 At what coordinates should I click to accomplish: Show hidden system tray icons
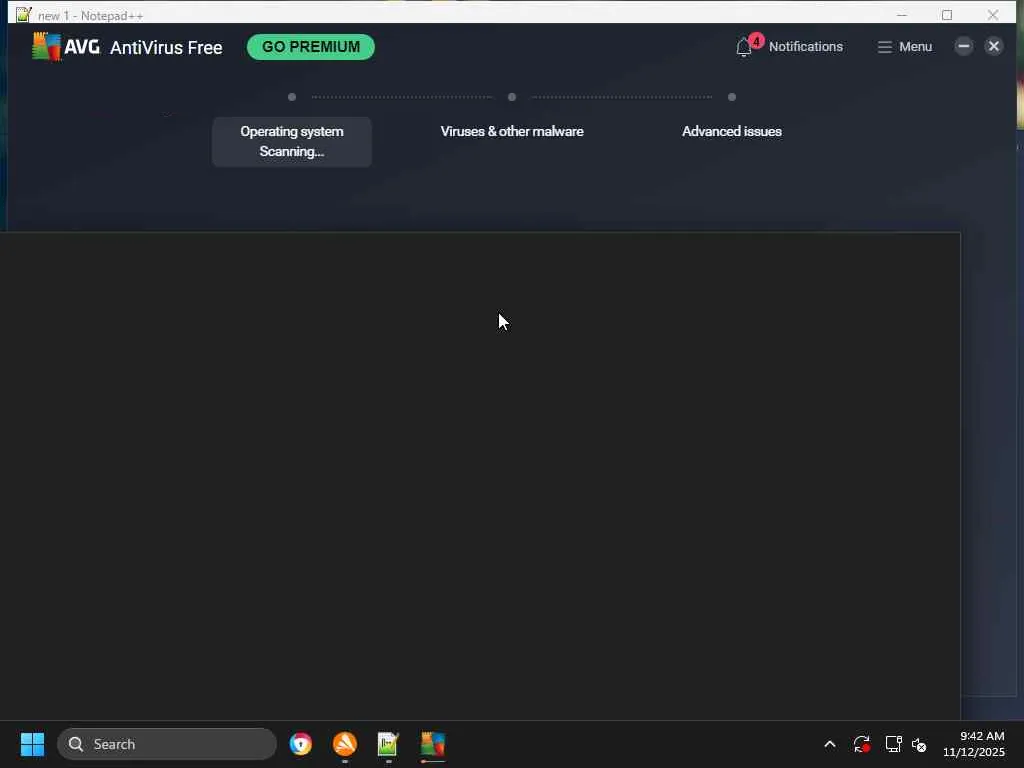(x=829, y=744)
